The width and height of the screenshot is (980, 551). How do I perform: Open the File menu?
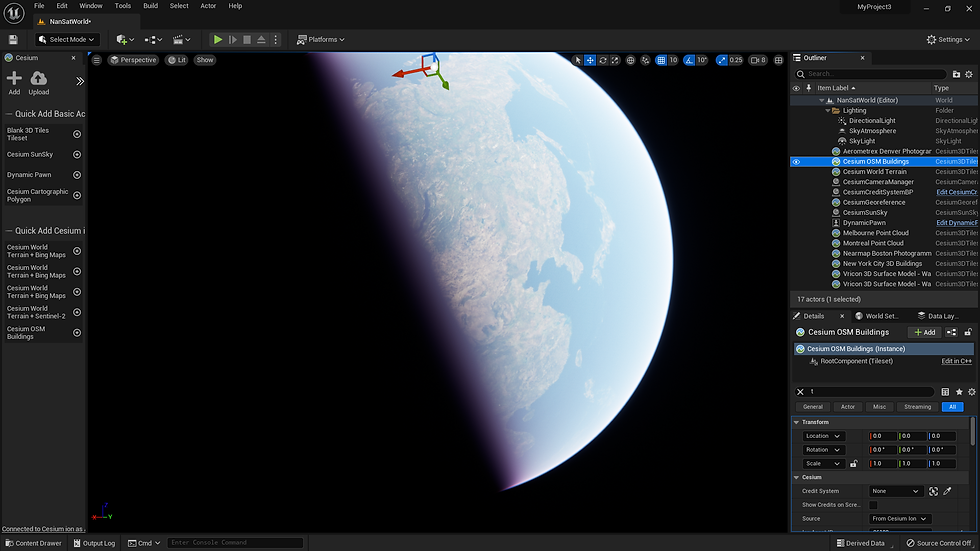[39, 6]
